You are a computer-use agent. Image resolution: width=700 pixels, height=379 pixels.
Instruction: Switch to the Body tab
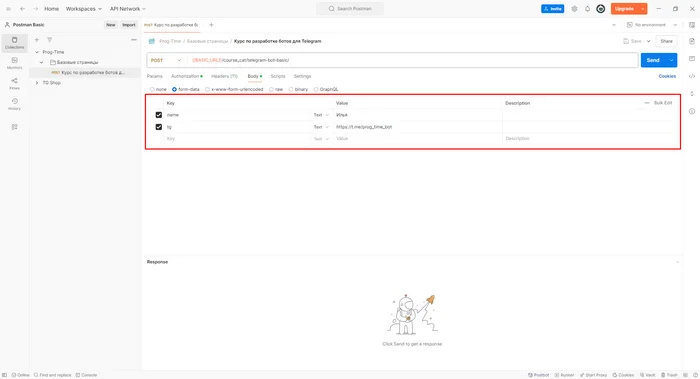click(254, 76)
